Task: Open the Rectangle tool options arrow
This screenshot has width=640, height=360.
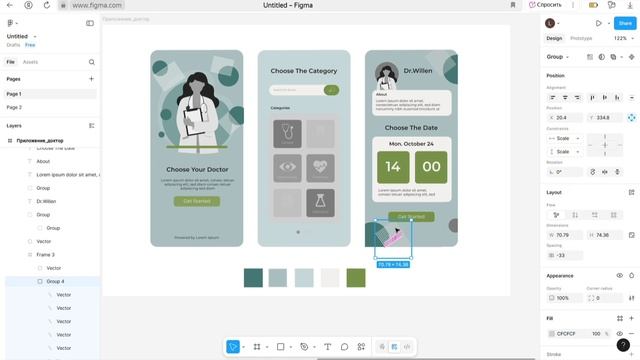Action: 291,347
